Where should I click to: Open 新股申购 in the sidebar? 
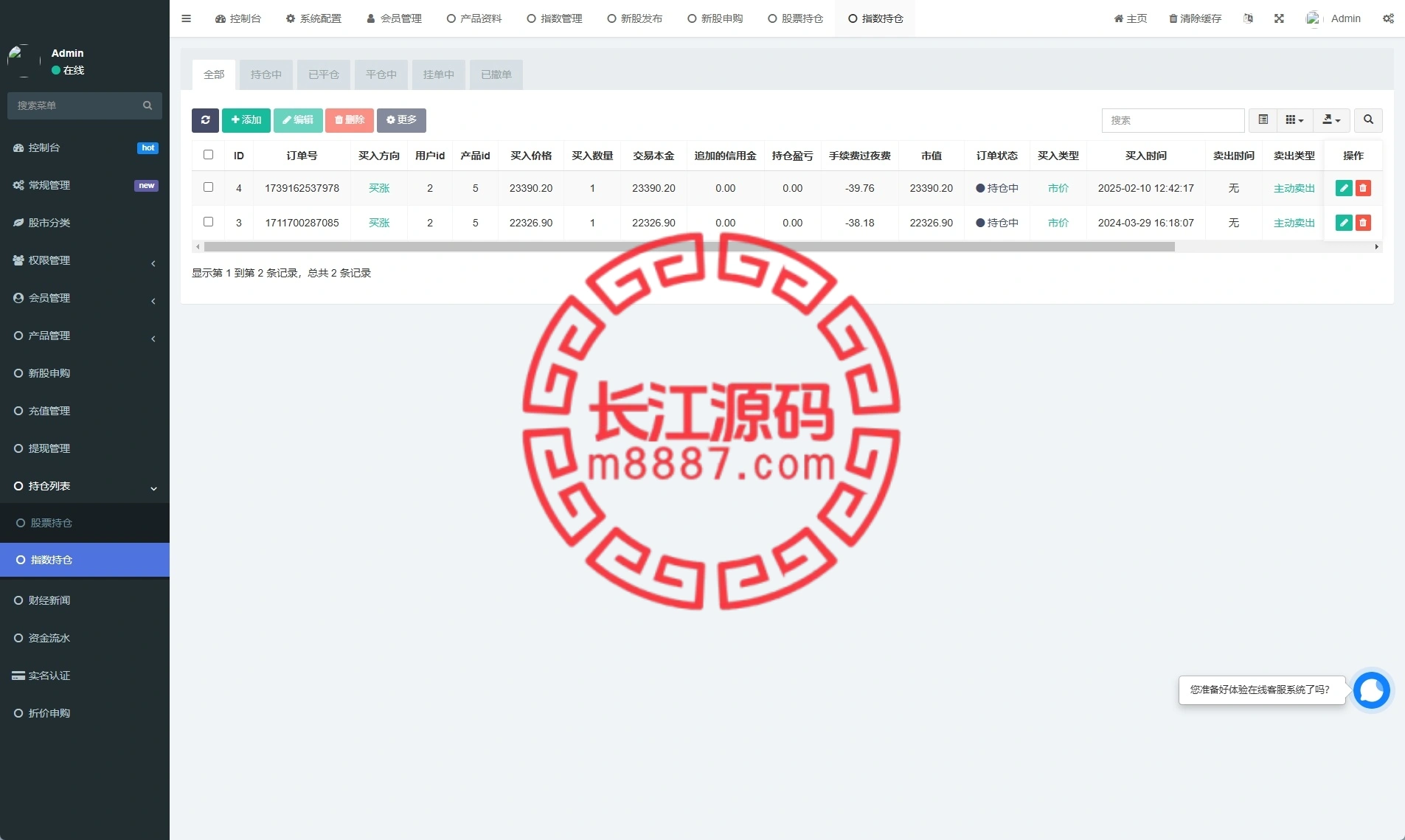(x=85, y=373)
